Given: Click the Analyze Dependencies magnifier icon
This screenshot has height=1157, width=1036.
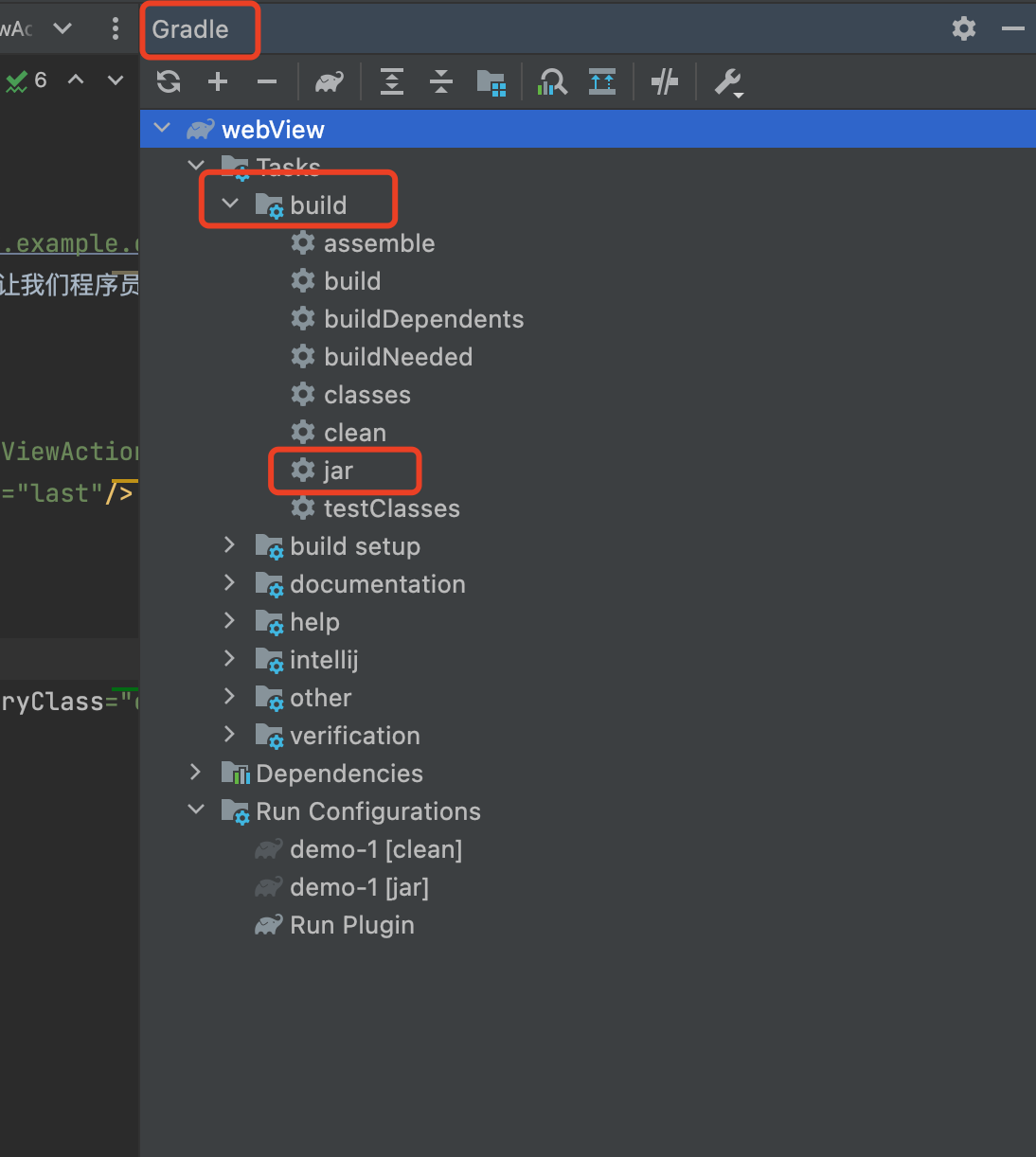Looking at the screenshot, I should [x=552, y=82].
